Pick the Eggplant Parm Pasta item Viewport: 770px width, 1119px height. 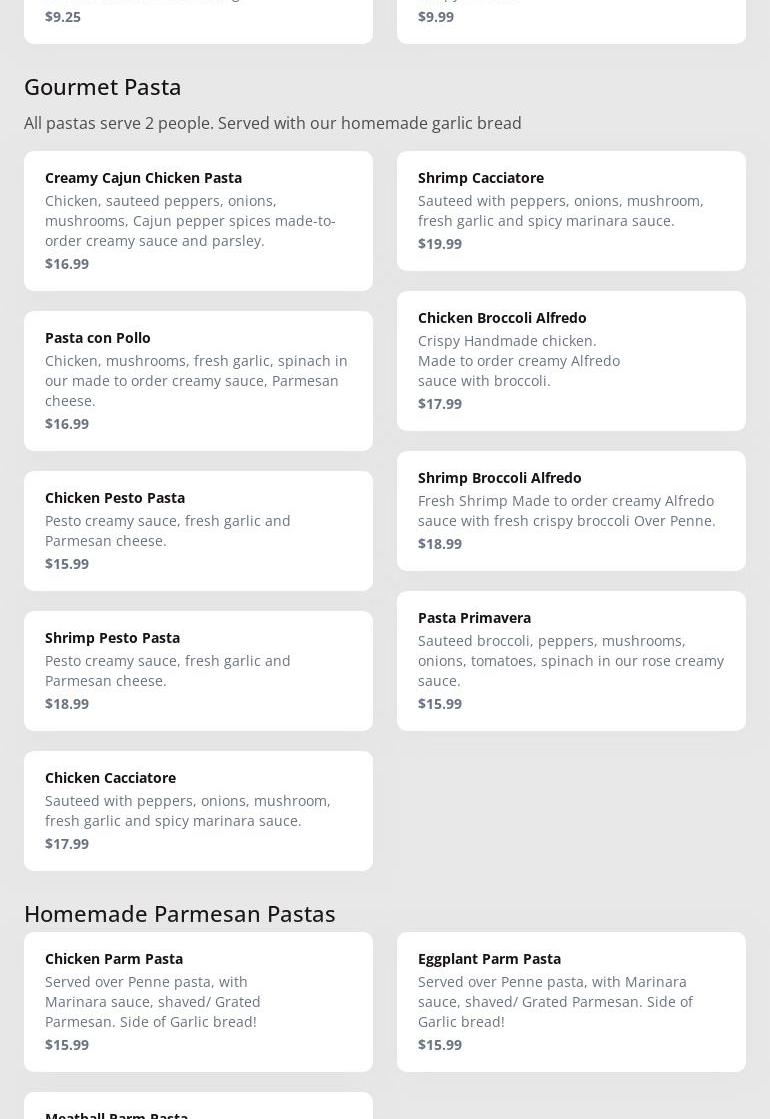(x=571, y=1001)
